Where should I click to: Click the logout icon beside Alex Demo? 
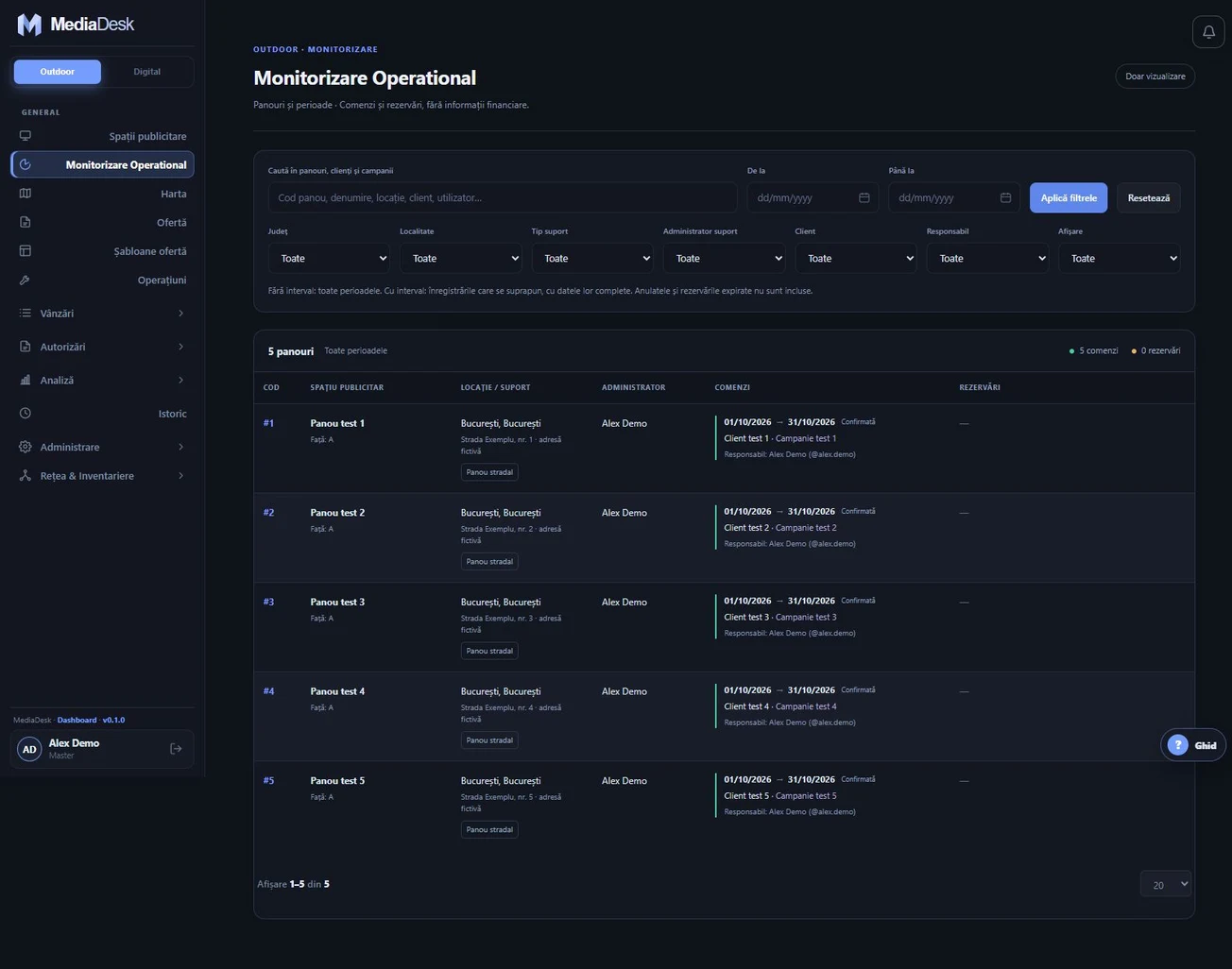[x=176, y=749]
